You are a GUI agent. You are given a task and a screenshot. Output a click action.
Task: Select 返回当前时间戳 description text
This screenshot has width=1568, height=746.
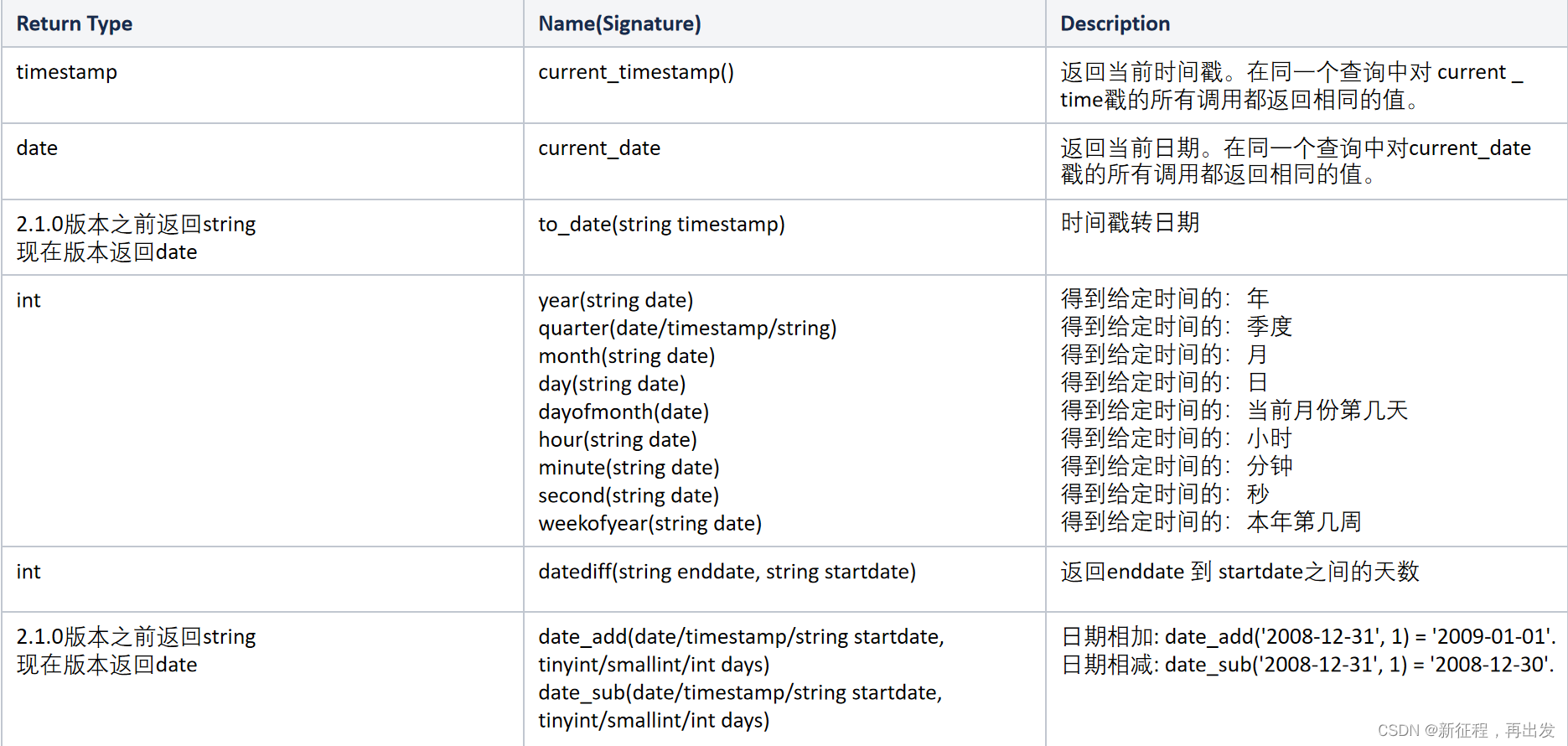1291,85
